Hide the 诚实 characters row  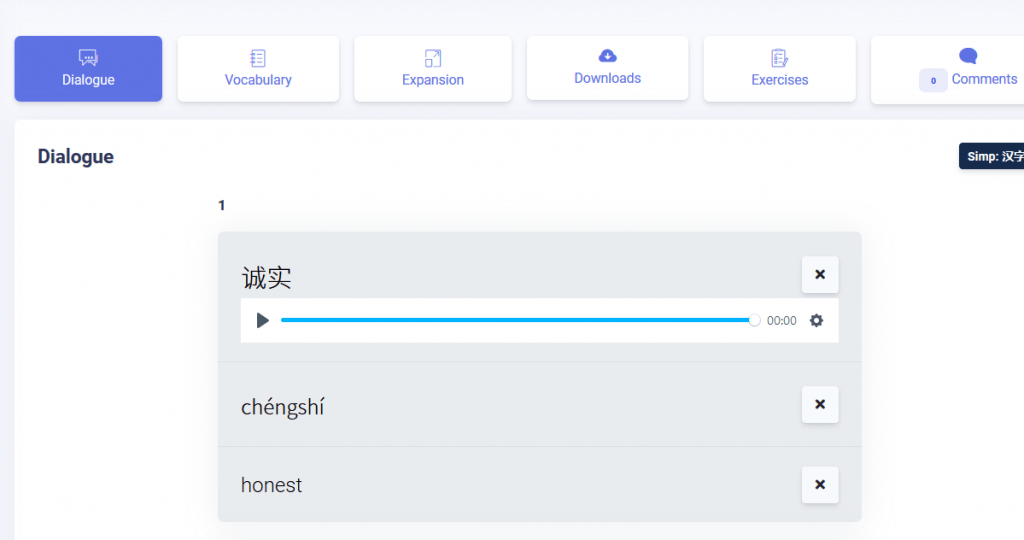pyautogui.click(x=820, y=274)
